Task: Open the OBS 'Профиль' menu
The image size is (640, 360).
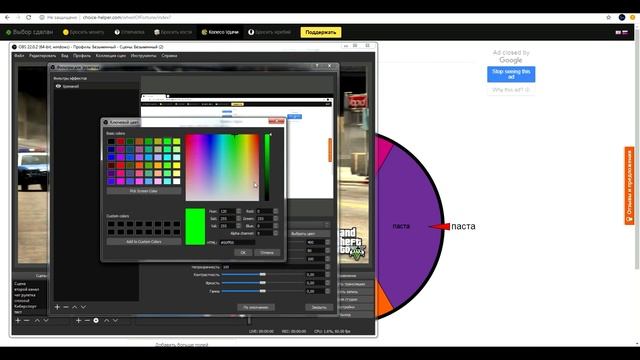Action: point(82,56)
